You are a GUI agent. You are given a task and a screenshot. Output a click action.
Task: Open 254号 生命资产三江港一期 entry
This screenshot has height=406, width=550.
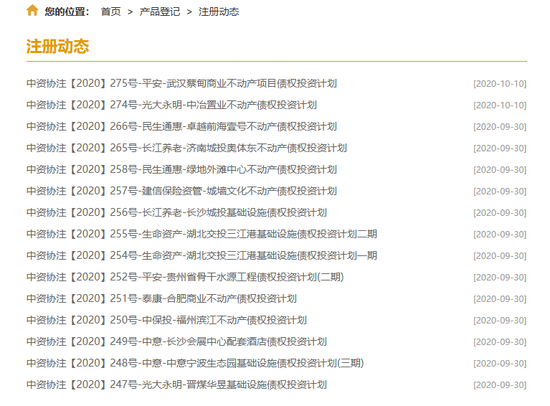[202, 255]
